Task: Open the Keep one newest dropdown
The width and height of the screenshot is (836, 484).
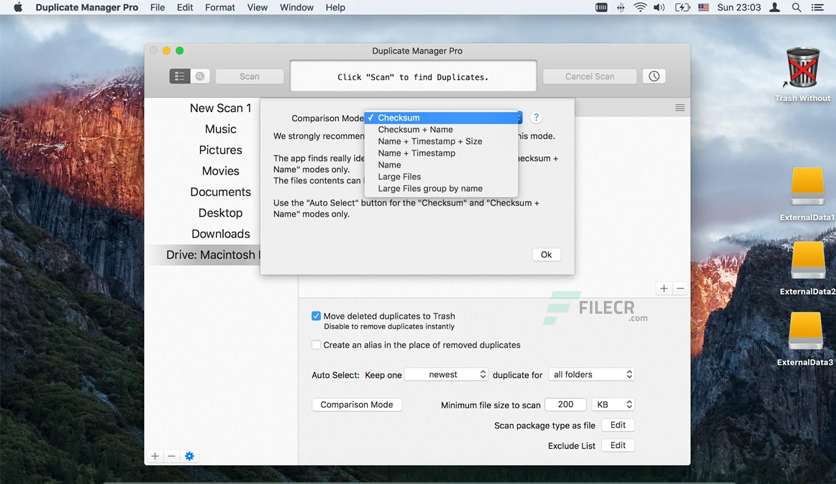Action: tap(446, 375)
